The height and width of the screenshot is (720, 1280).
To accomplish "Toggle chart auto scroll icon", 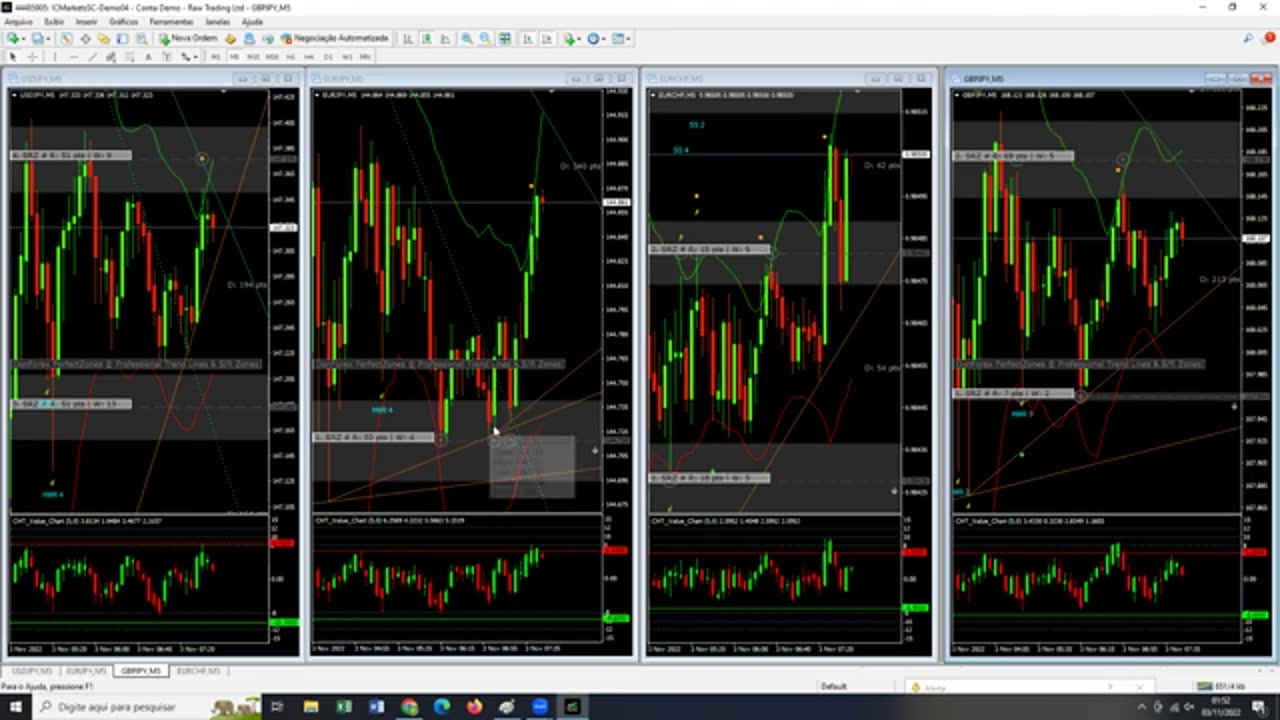I will (x=527, y=38).
